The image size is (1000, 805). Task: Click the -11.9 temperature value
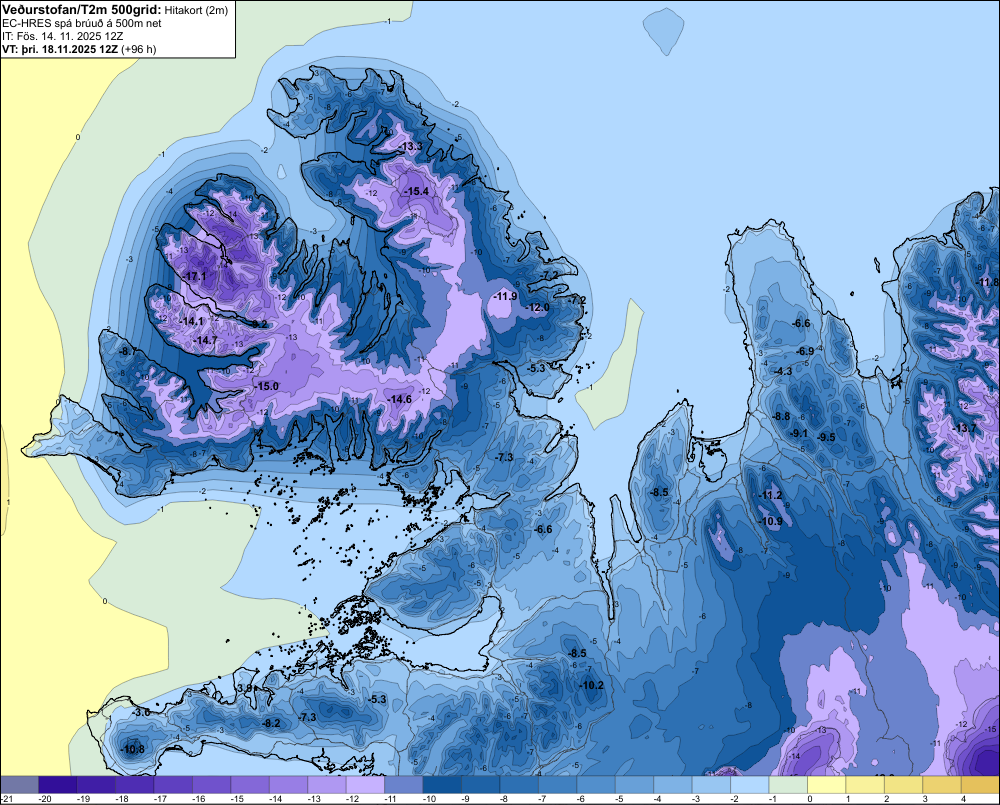[506, 296]
